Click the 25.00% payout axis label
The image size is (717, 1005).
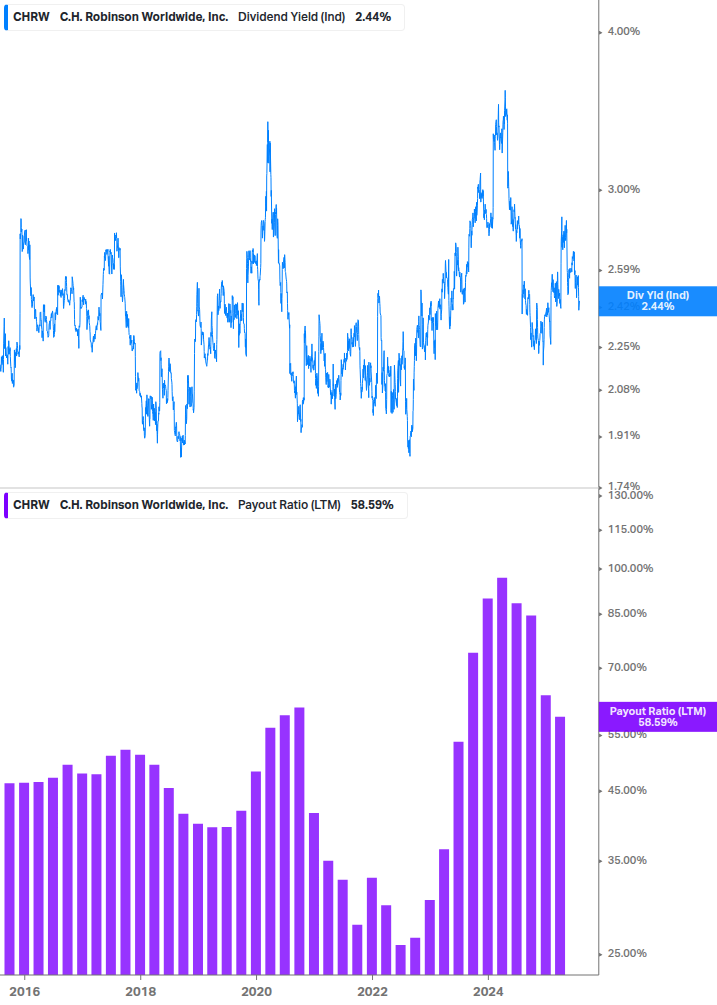pyautogui.click(x=627, y=954)
